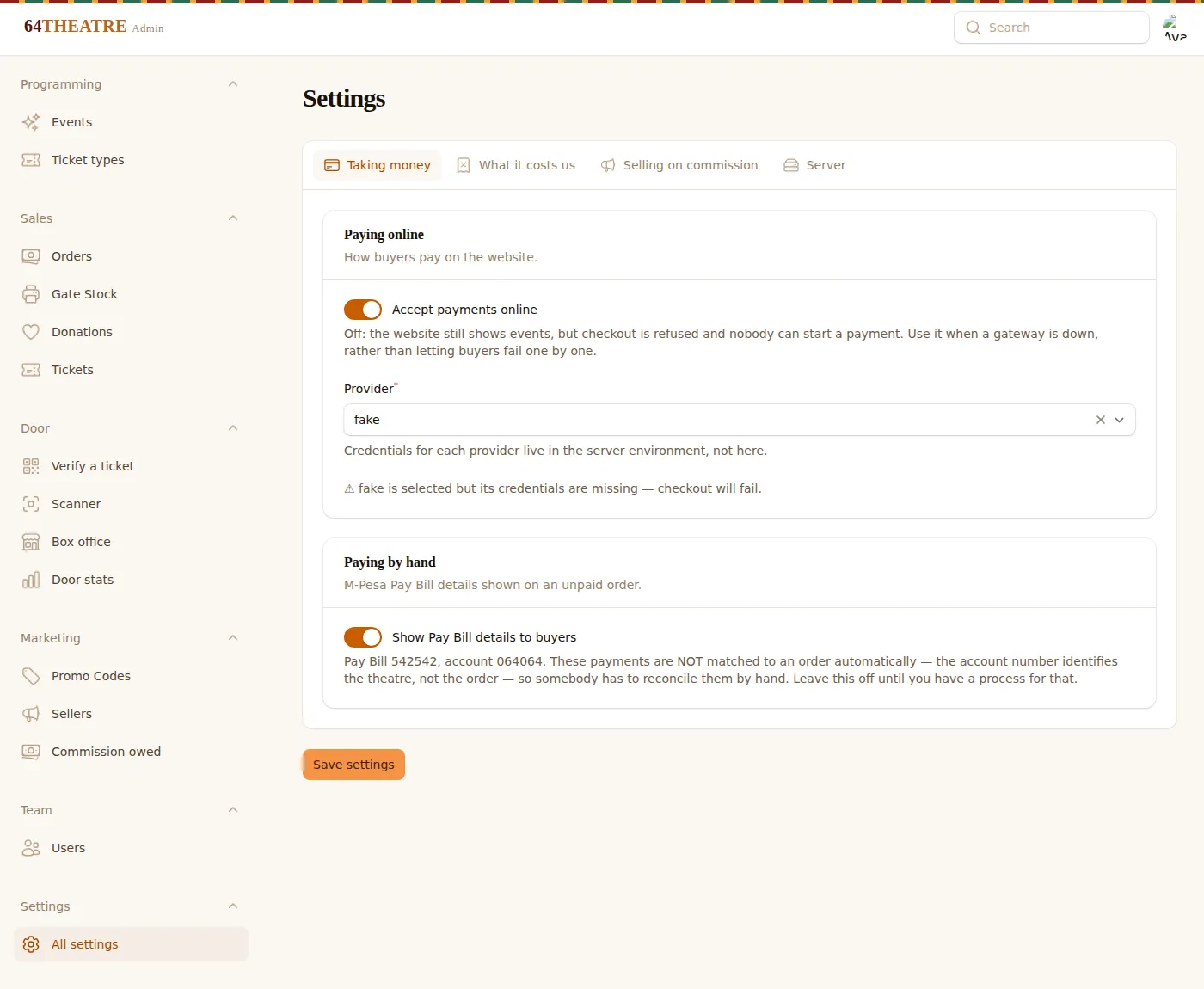
Task: Click the Settings page title
Action: (344, 99)
